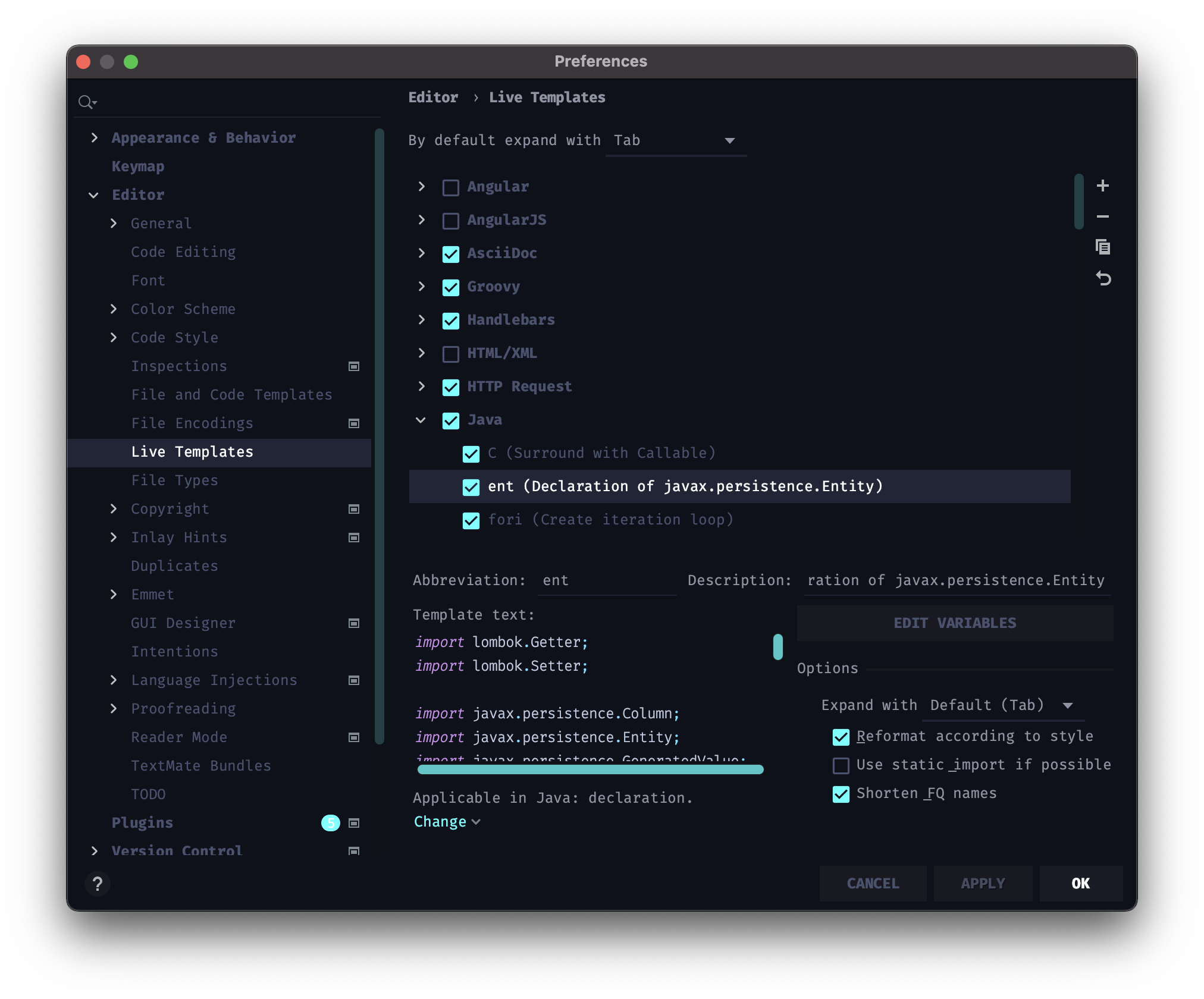
Task: Enable the Angular template group checkbox
Action: pos(451,187)
